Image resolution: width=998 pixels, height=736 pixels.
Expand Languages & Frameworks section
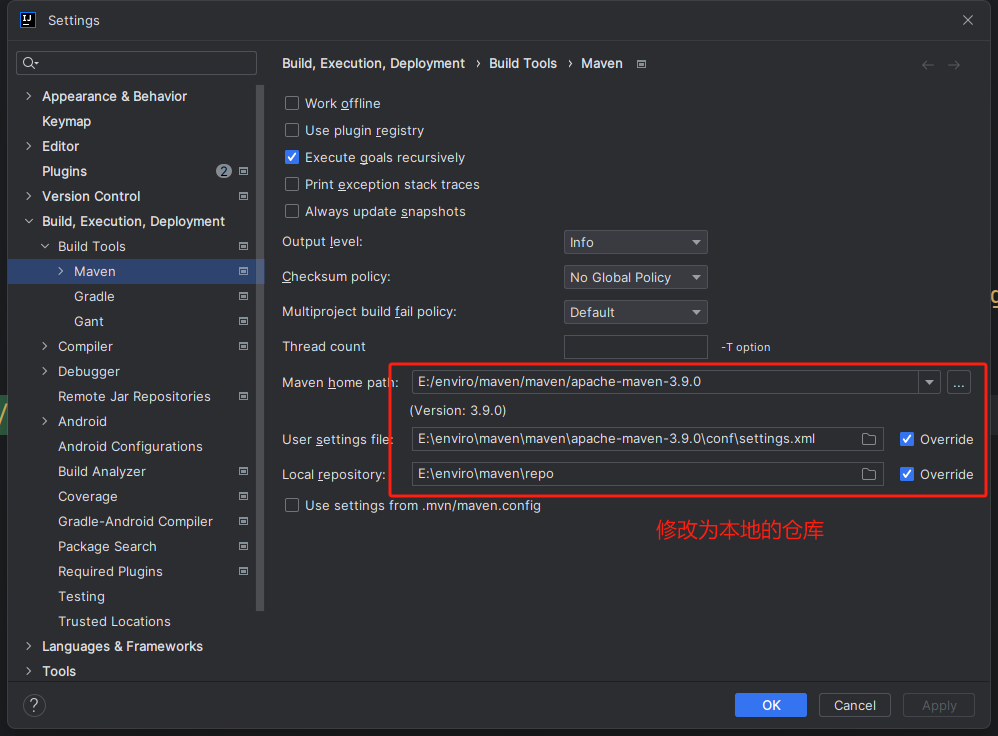click(x=29, y=646)
